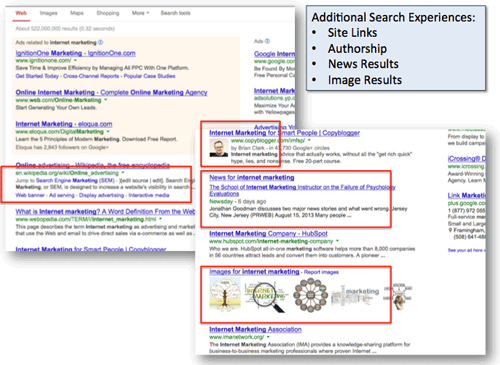Click 'Site Links' bullet text in callout
The width and height of the screenshot is (500, 365).
tap(352, 33)
